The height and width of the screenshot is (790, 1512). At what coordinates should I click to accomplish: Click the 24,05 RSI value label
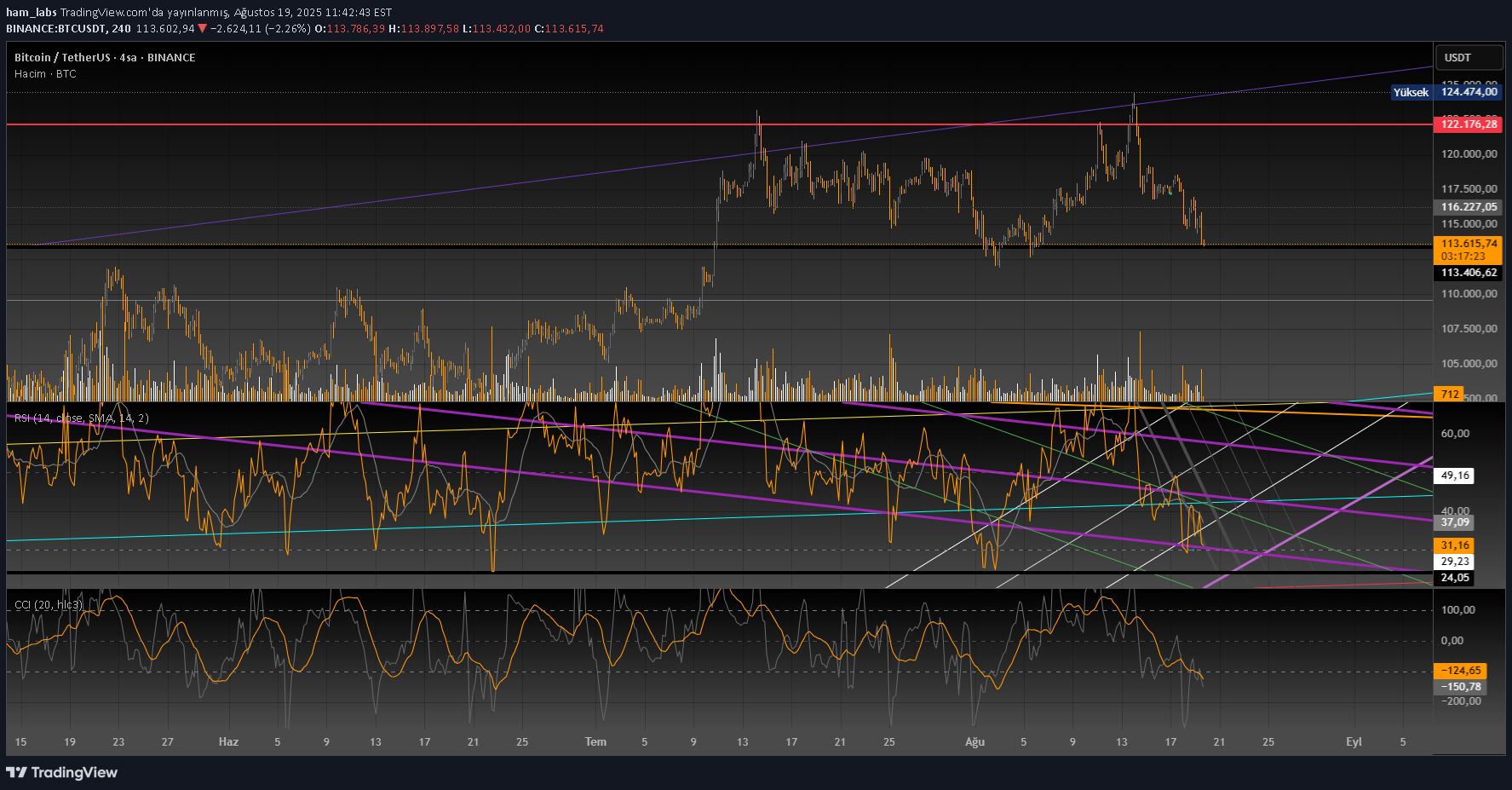coord(1455,578)
